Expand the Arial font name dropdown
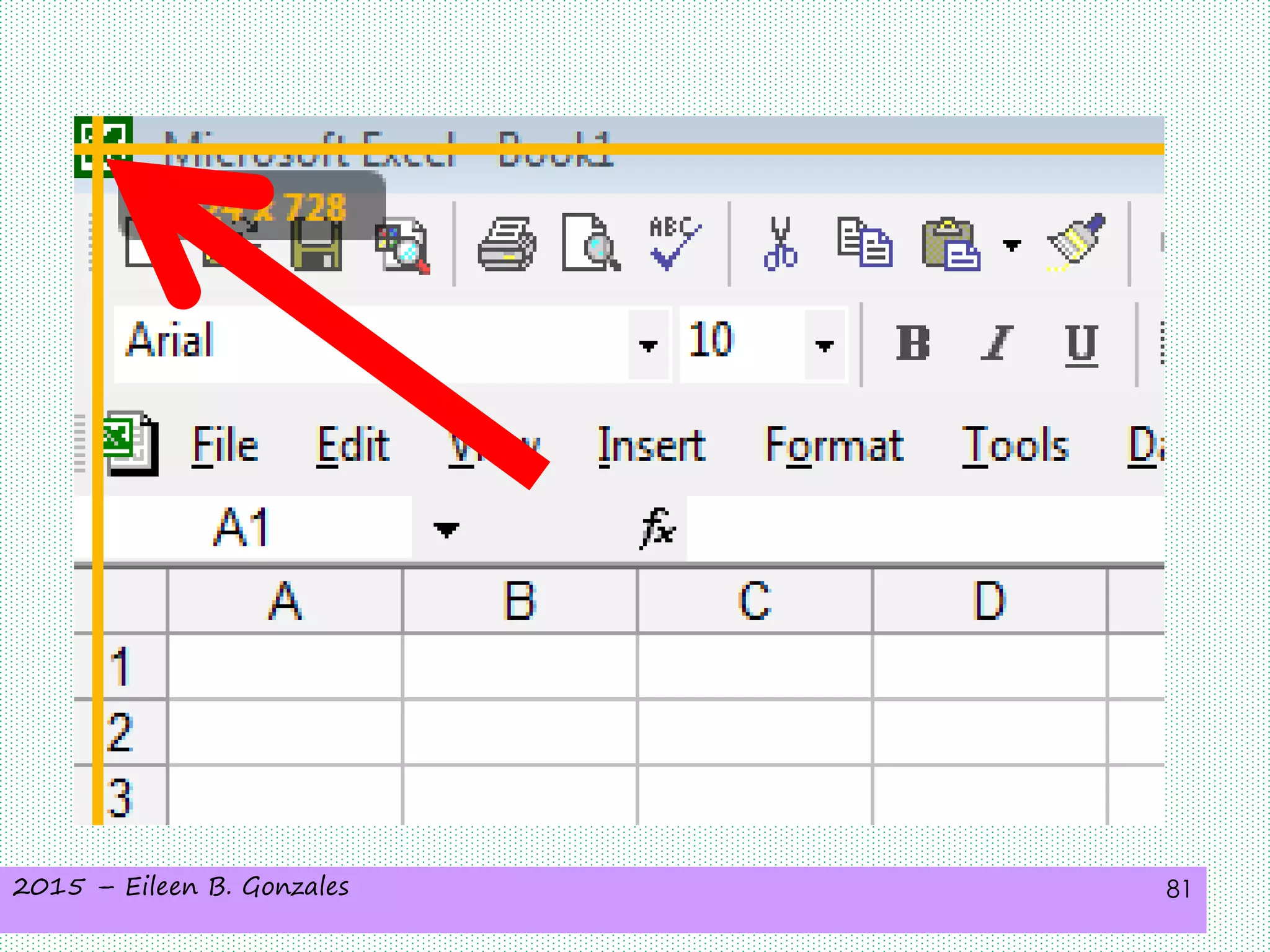Screen dimensions: 1270x952 (x=648, y=345)
